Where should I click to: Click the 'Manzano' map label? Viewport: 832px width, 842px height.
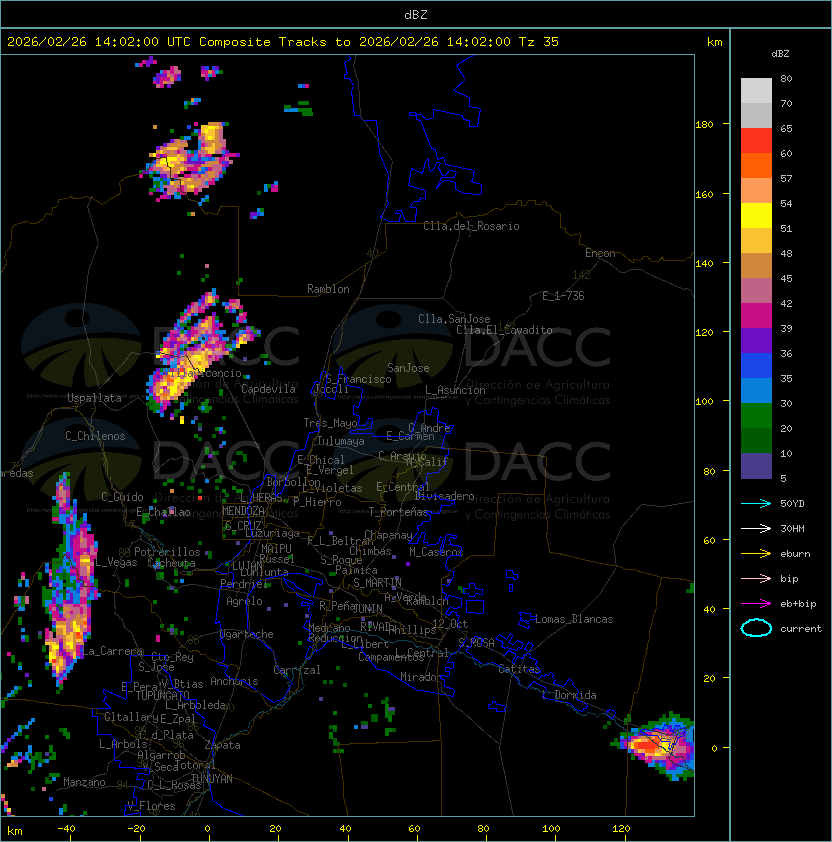pos(84,782)
